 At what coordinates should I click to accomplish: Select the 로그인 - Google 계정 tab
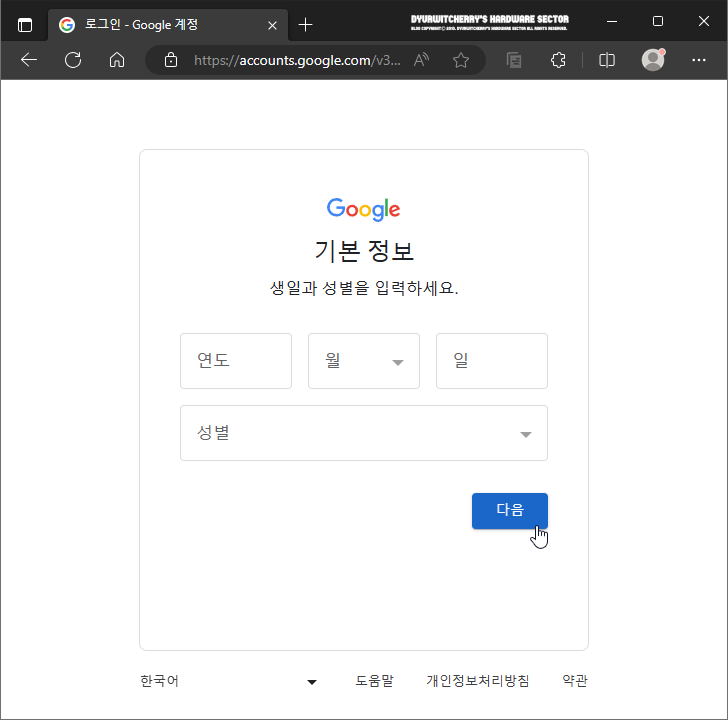tap(168, 25)
